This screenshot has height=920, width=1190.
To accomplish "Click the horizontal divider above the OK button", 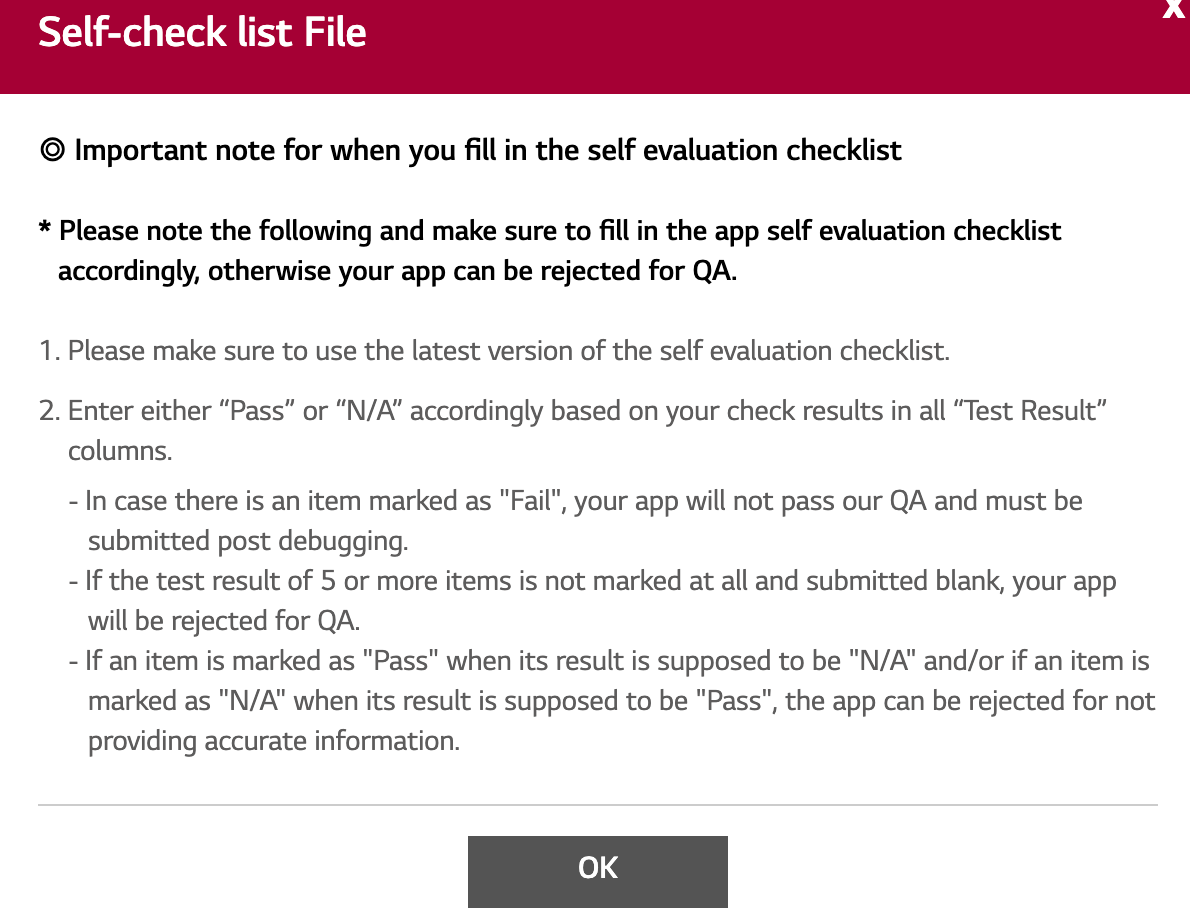I will 597,804.
